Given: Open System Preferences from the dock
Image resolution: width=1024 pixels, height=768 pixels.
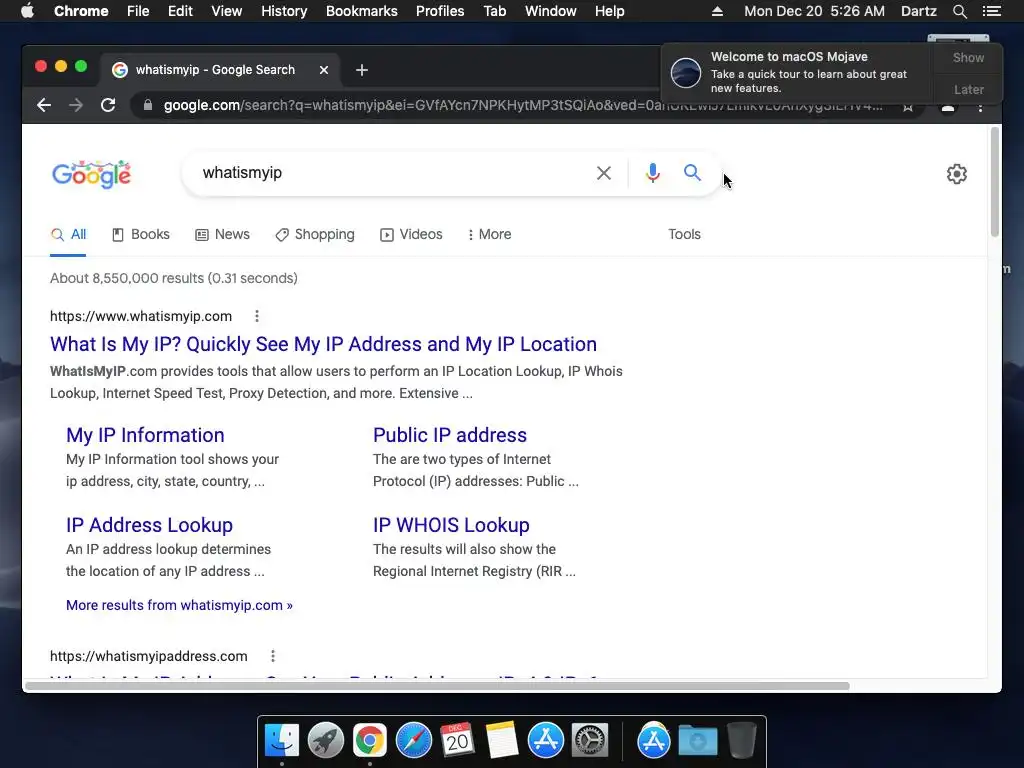Looking at the screenshot, I should point(590,741).
